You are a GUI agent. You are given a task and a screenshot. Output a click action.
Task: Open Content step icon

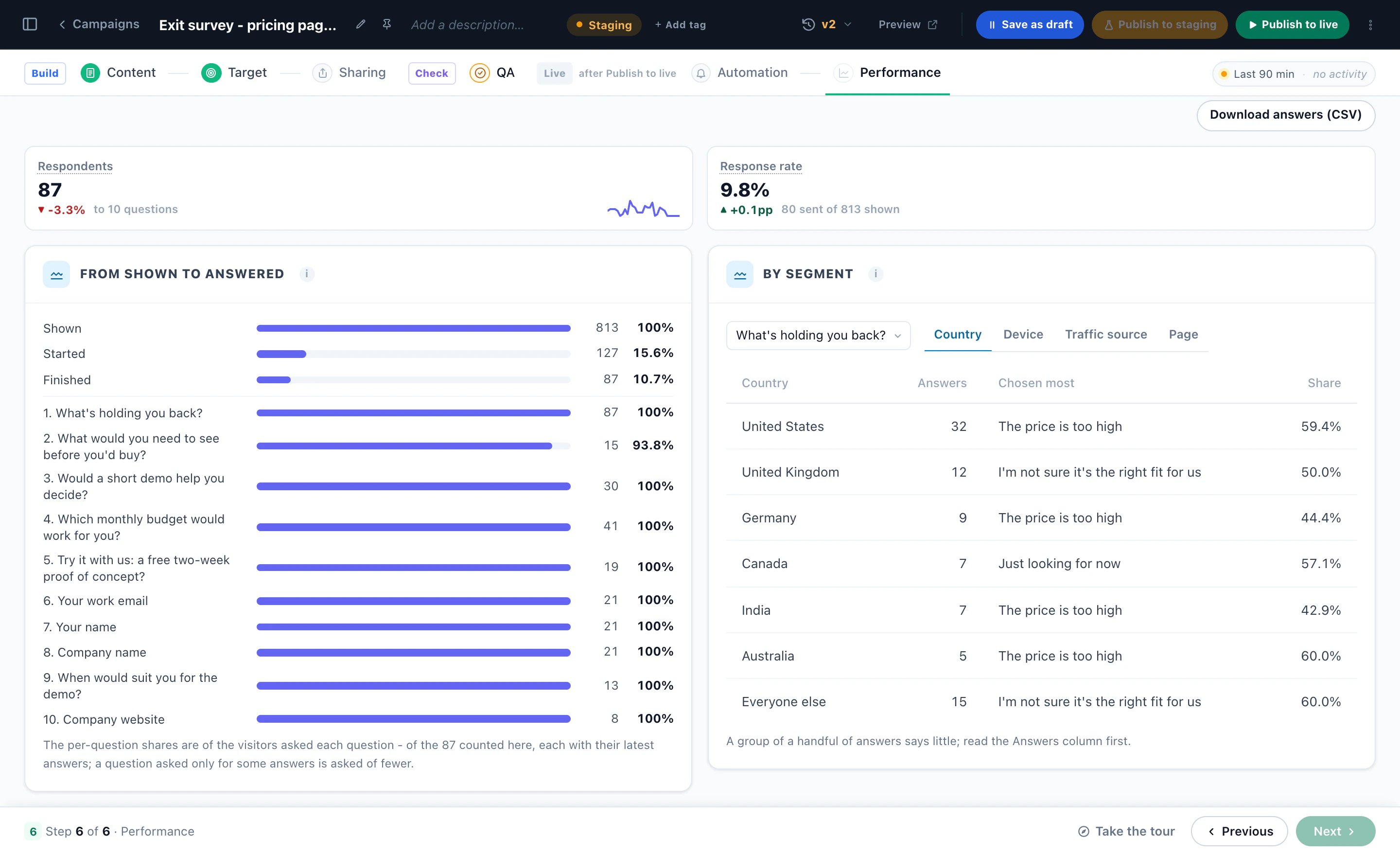coord(90,73)
